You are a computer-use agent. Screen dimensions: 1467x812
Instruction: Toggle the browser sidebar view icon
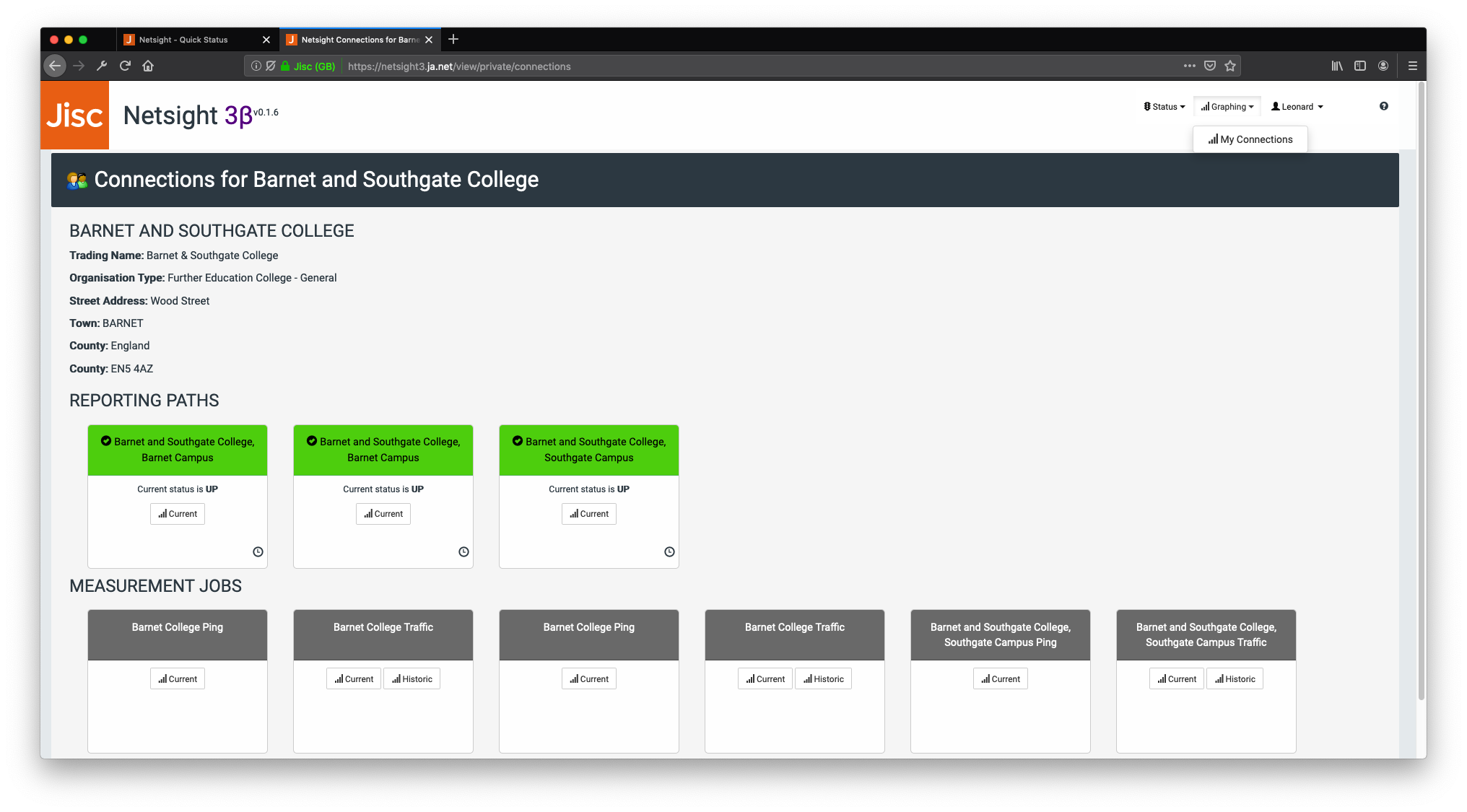tap(1360, 66)
